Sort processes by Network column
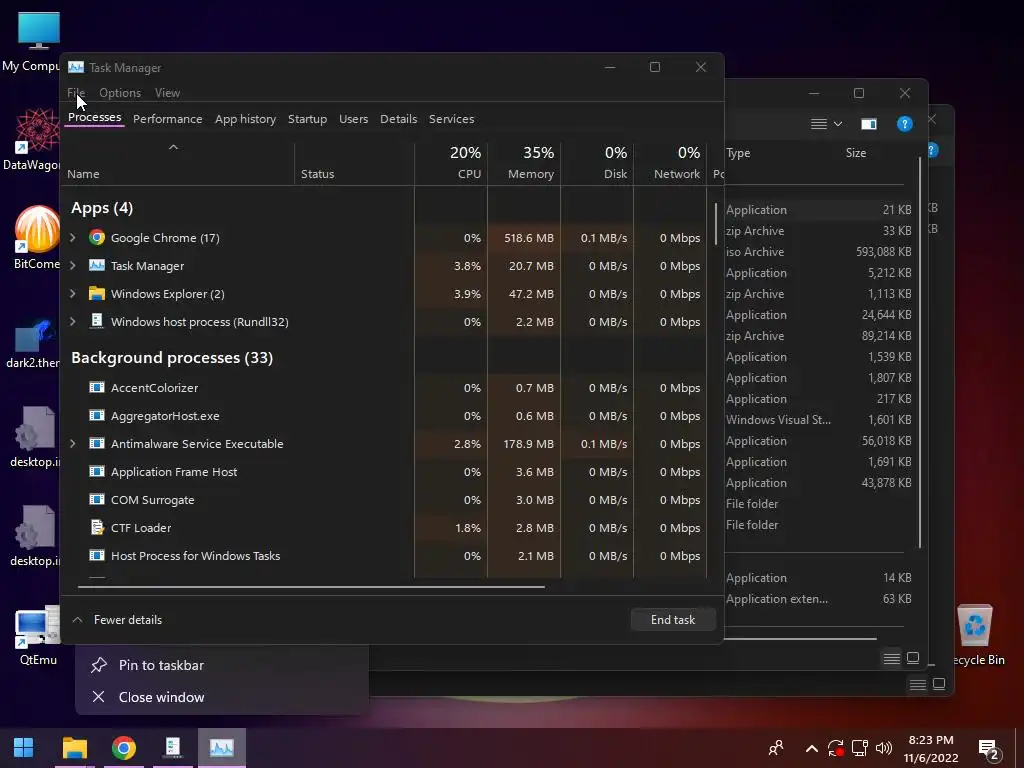The width and height of the screenshot is (1024, 768). (670, 163)
